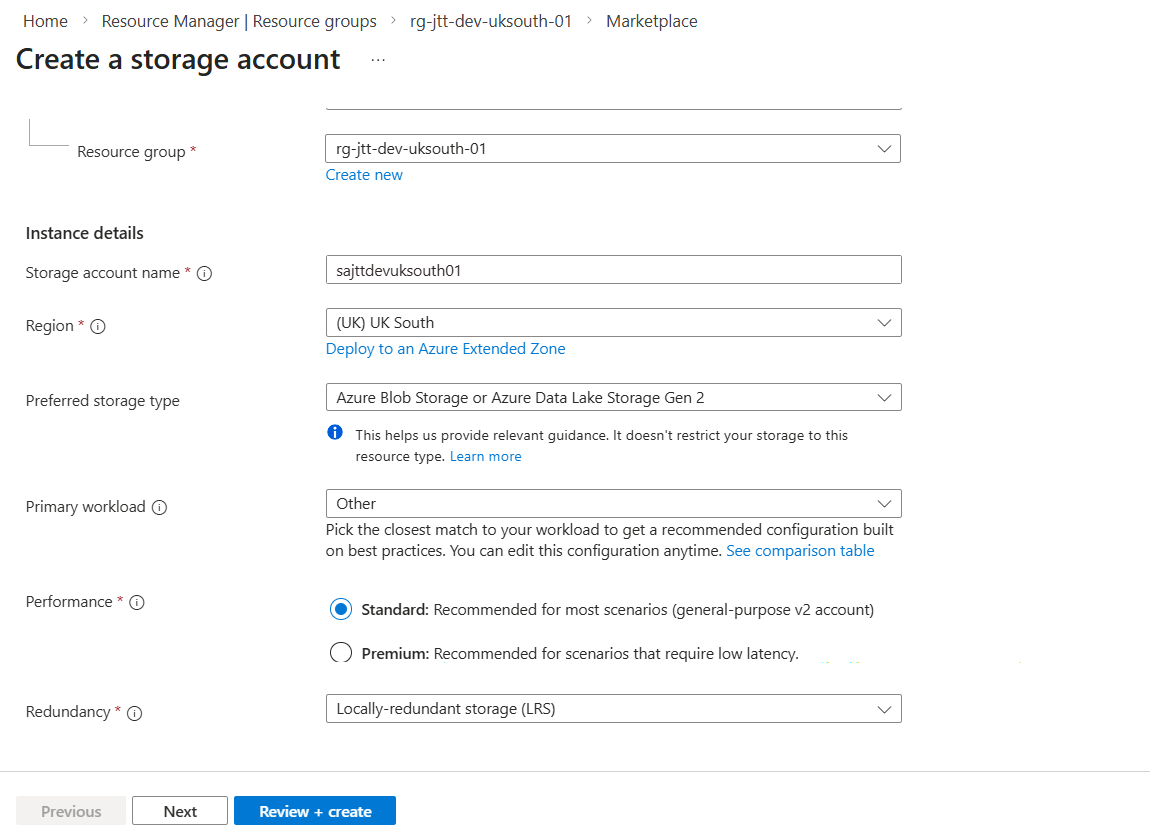Navigate to Resource Manager | Resource groups breadcrumb
Screen dimensions: 1150x837
tap(239, 21)
